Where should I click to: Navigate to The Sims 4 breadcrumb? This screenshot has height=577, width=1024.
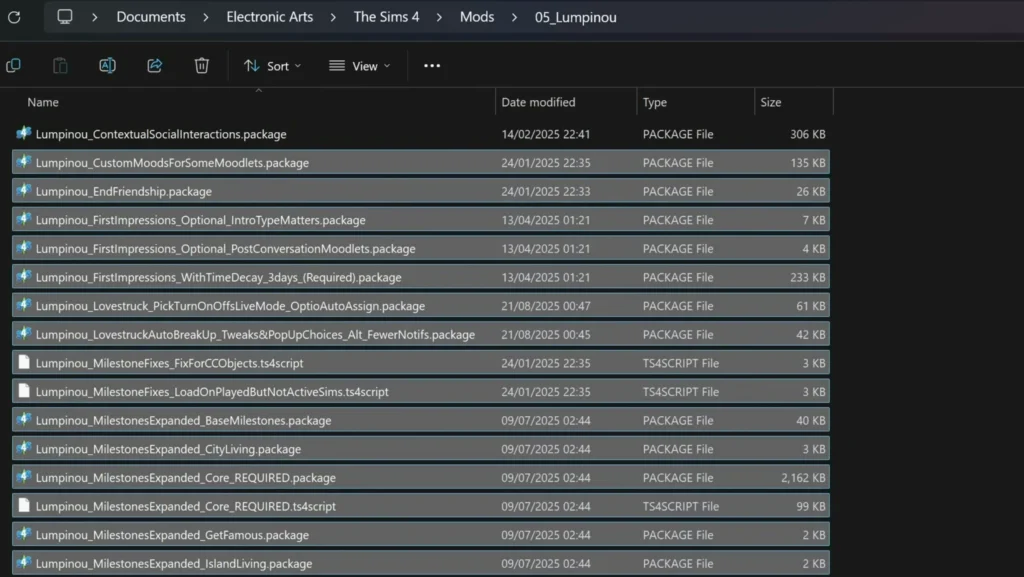(386, 17)
